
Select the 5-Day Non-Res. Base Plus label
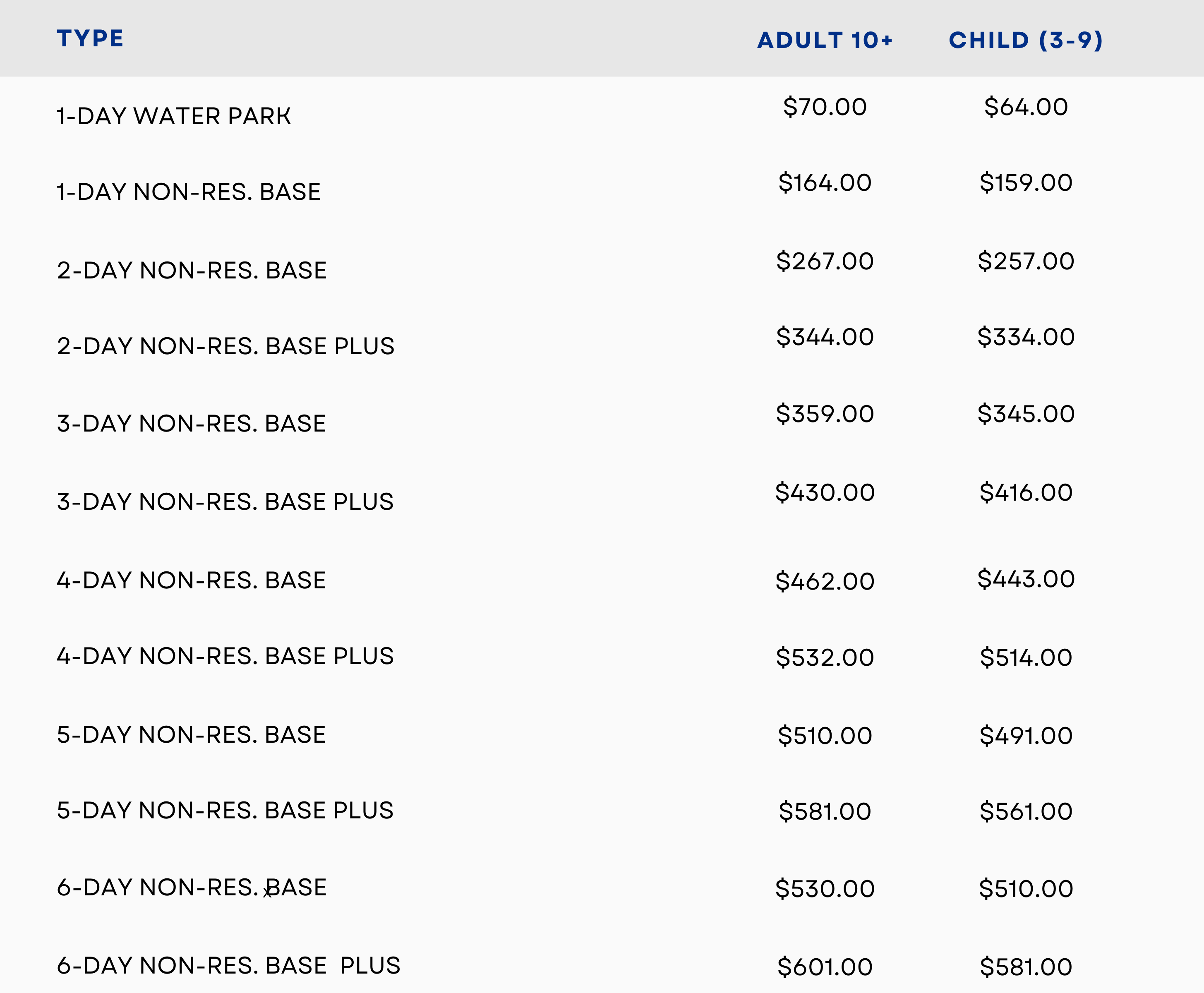[x=225, y=810]
